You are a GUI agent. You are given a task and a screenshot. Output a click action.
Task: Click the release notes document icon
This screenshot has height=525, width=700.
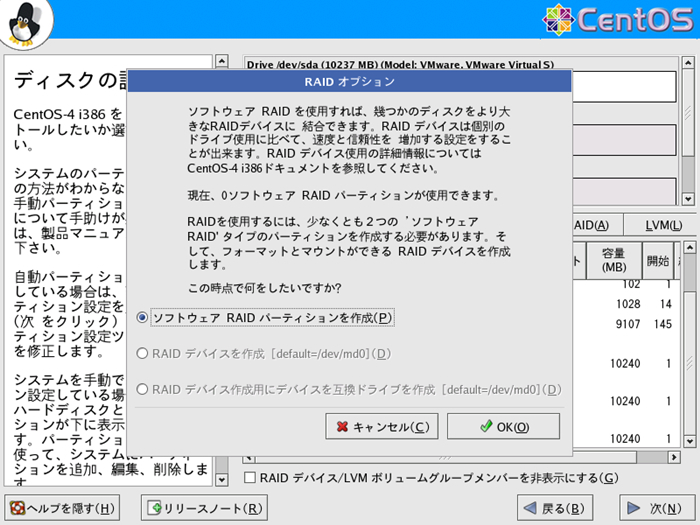155,508
